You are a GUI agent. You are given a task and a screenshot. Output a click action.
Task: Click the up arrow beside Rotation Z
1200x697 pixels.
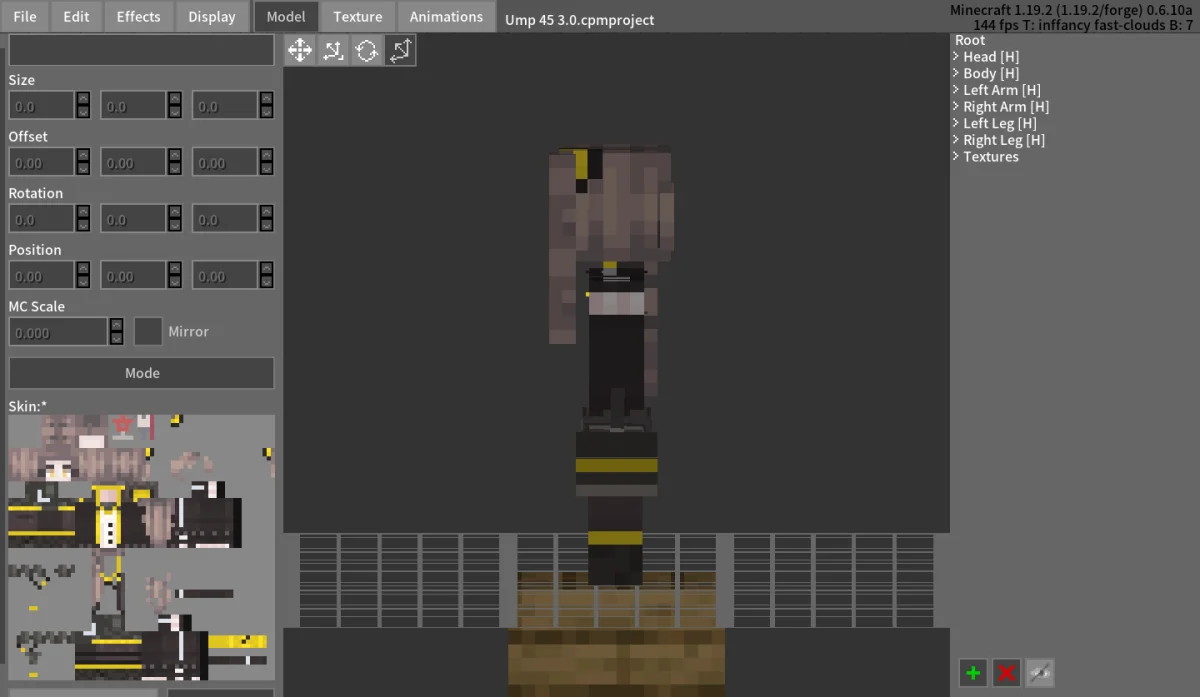266,212
